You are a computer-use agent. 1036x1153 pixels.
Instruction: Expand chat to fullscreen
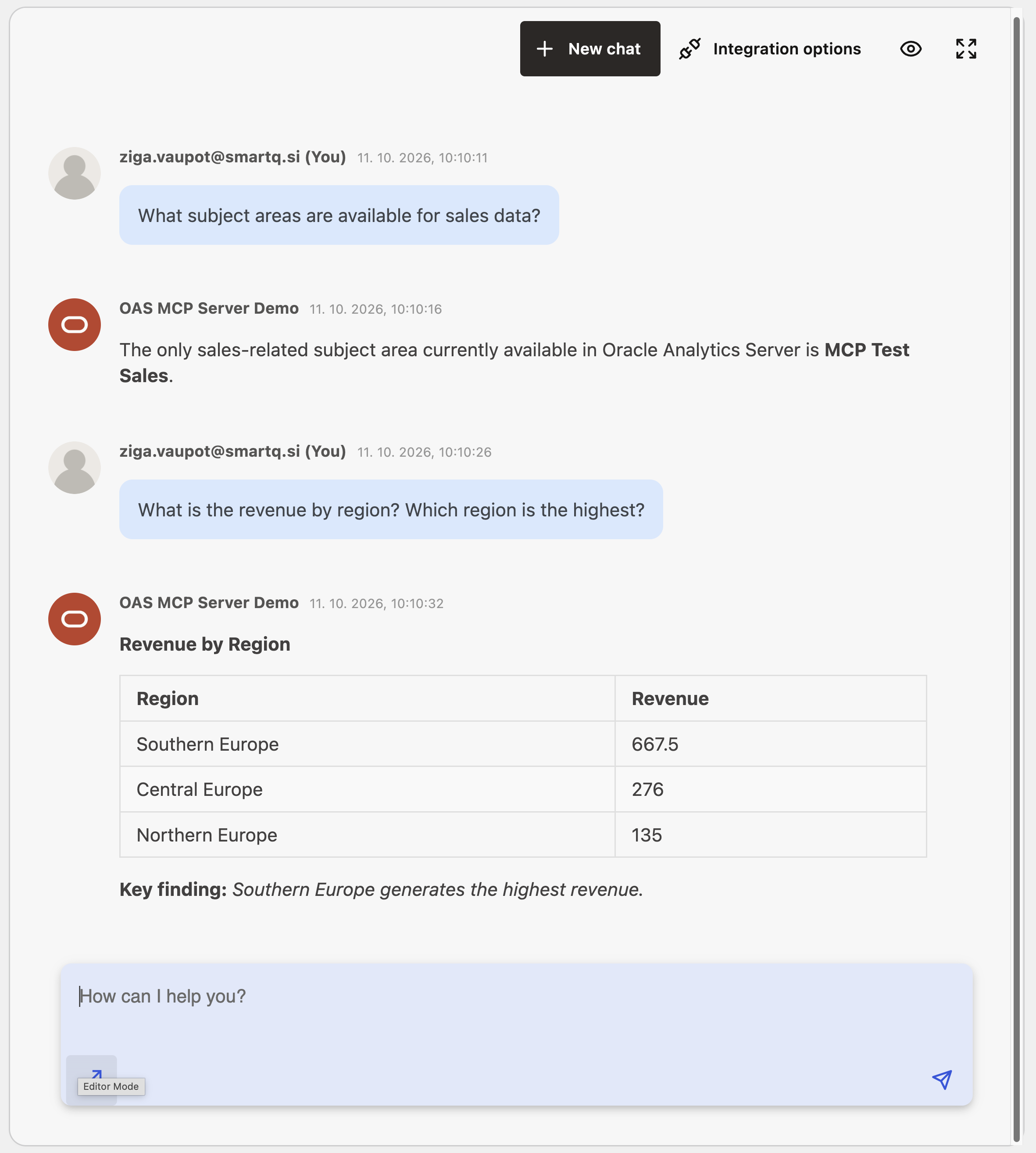tap(966, 49)
